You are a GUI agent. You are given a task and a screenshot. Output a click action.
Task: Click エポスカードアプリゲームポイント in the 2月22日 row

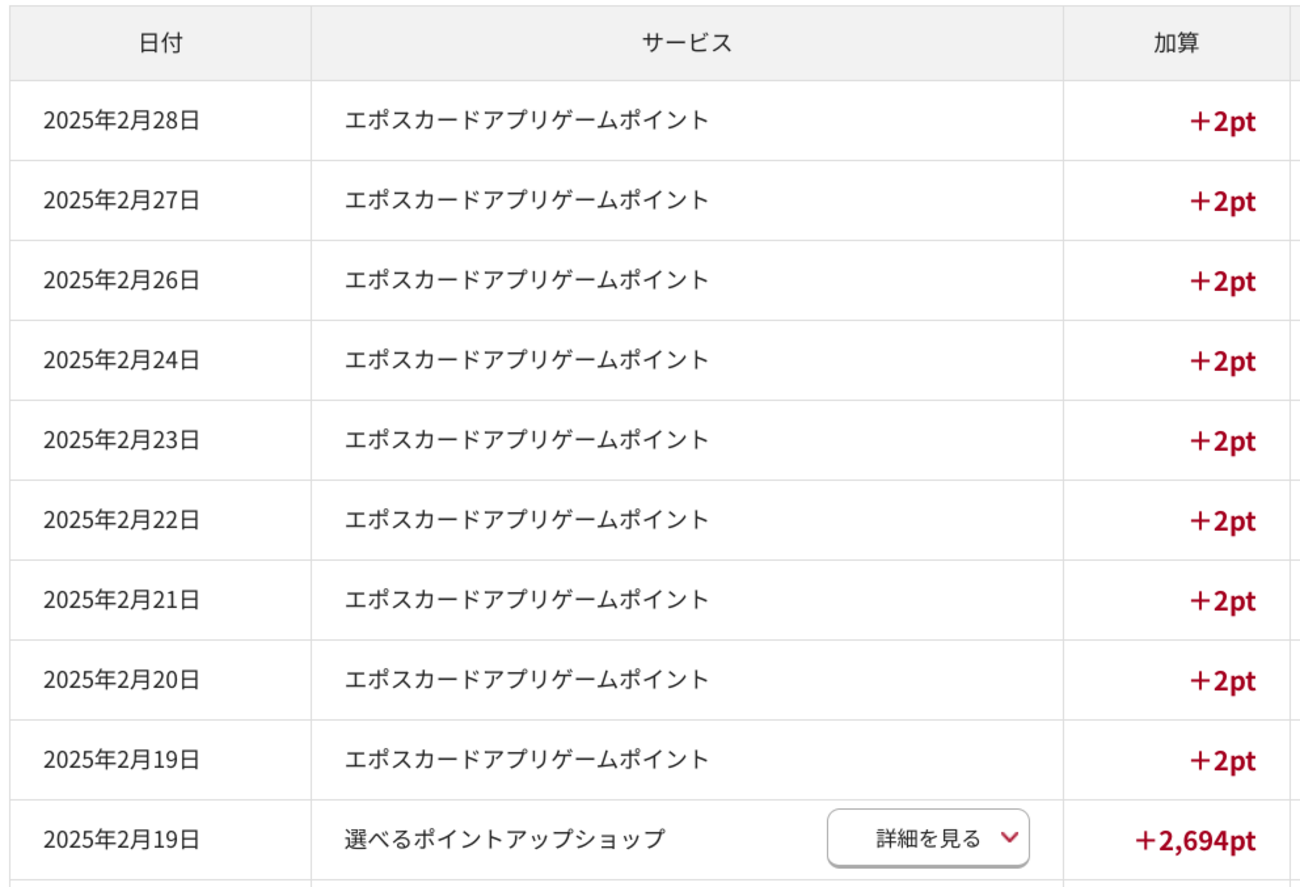click(x=527, y=520)
